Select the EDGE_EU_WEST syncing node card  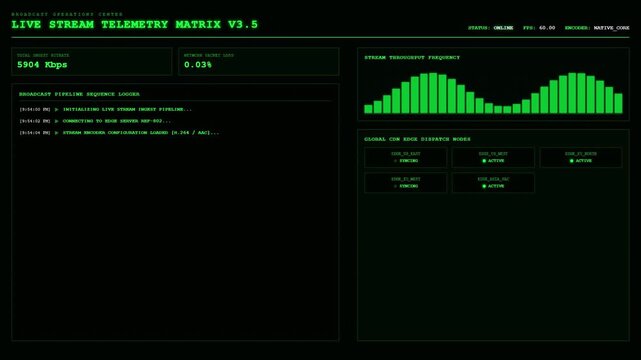406,183
